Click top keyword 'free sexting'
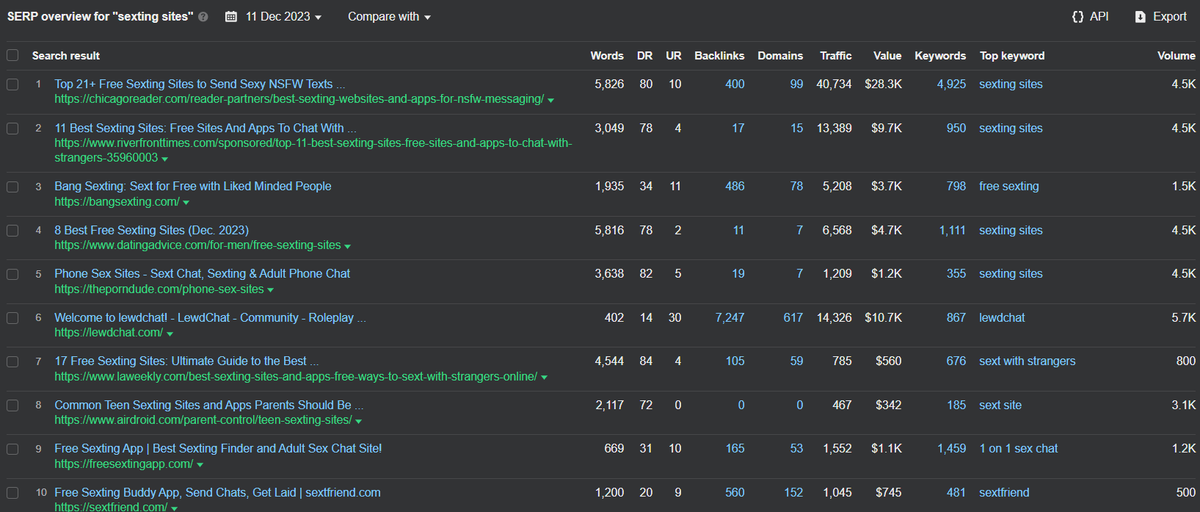Screen dimensions: 1200x512 point(1009,187)
